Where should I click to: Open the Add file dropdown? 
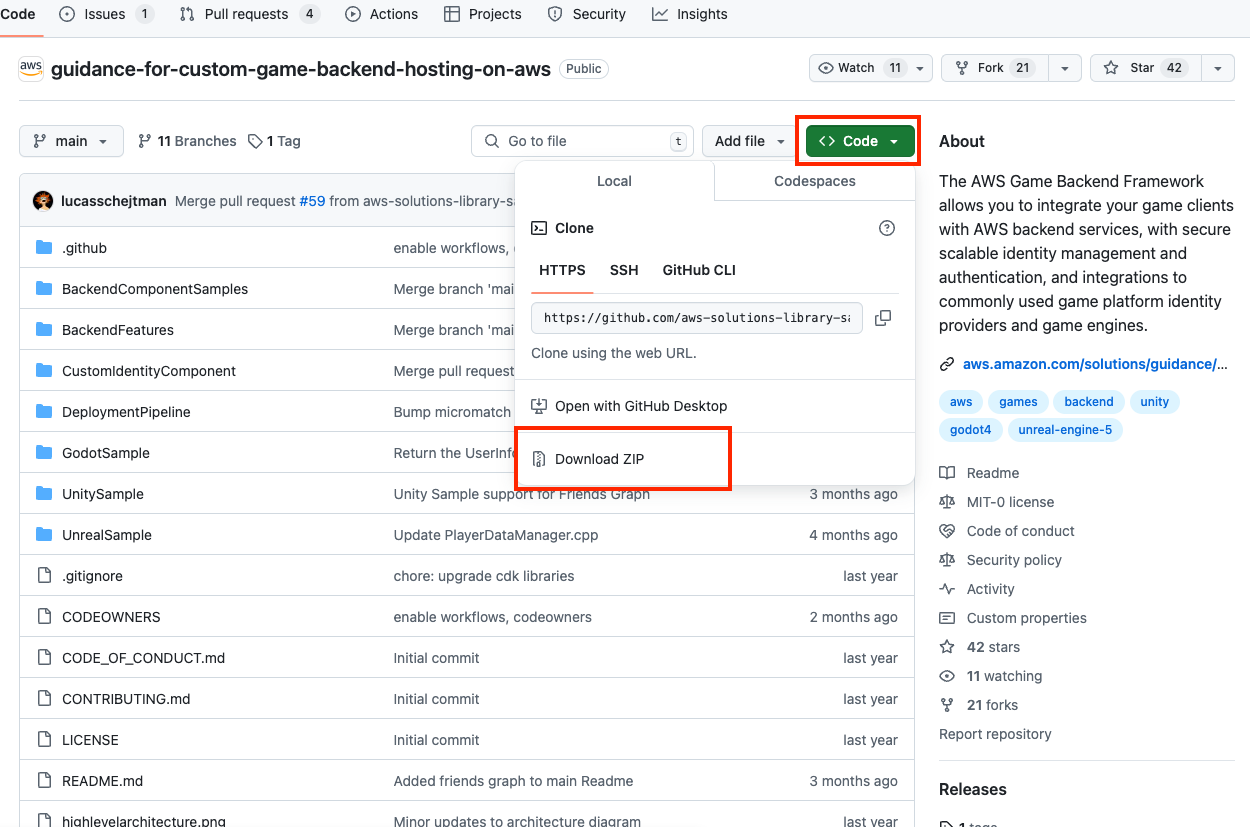(x=749, y=141)
